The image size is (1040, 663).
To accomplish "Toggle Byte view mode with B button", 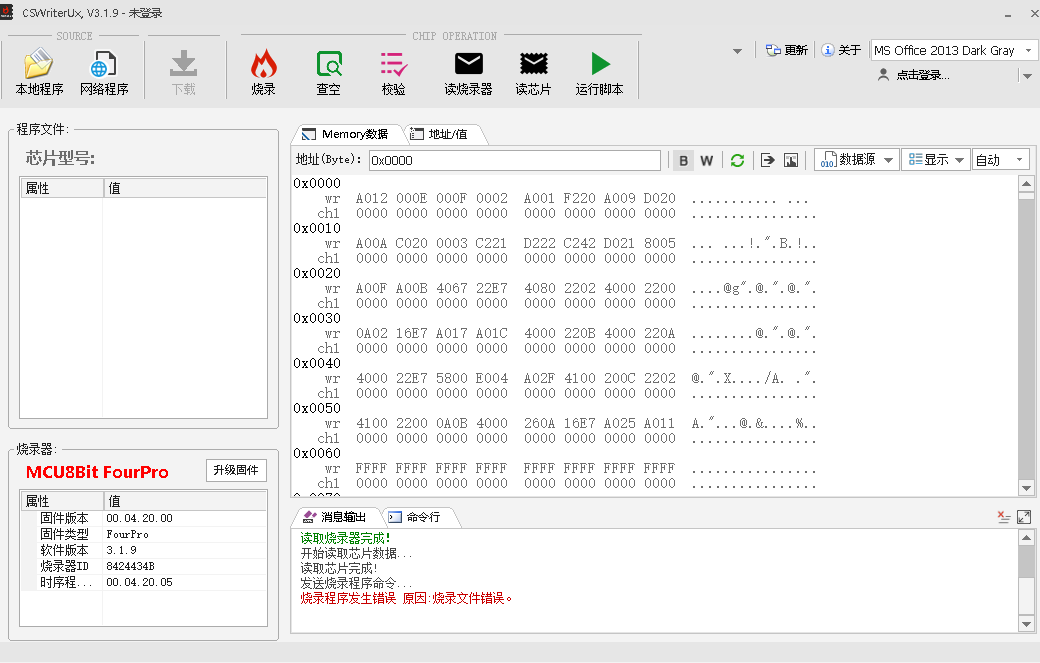I will (683, 160).
